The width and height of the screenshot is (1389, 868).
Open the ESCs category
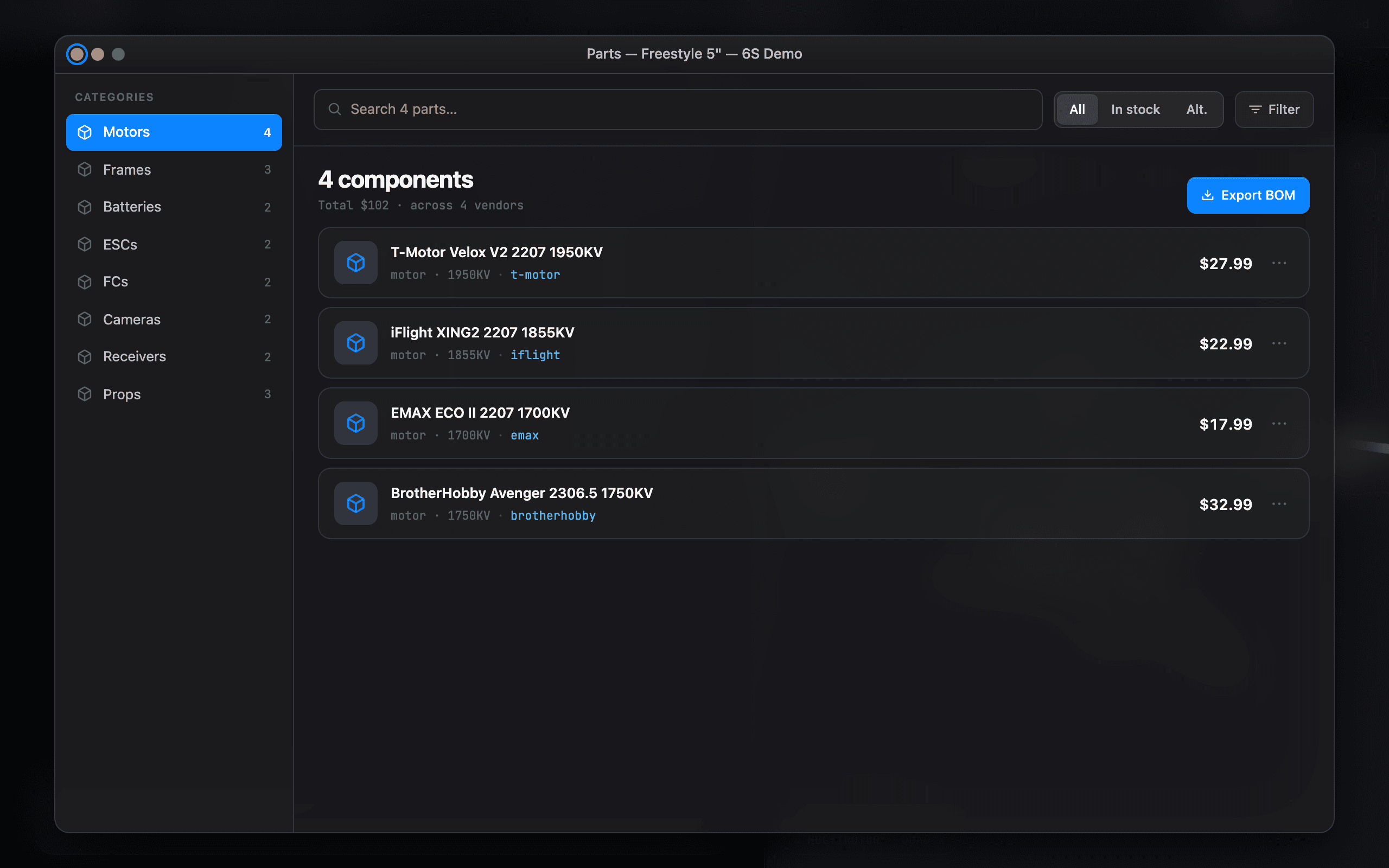pyautogui.click(x=174, y=245)
